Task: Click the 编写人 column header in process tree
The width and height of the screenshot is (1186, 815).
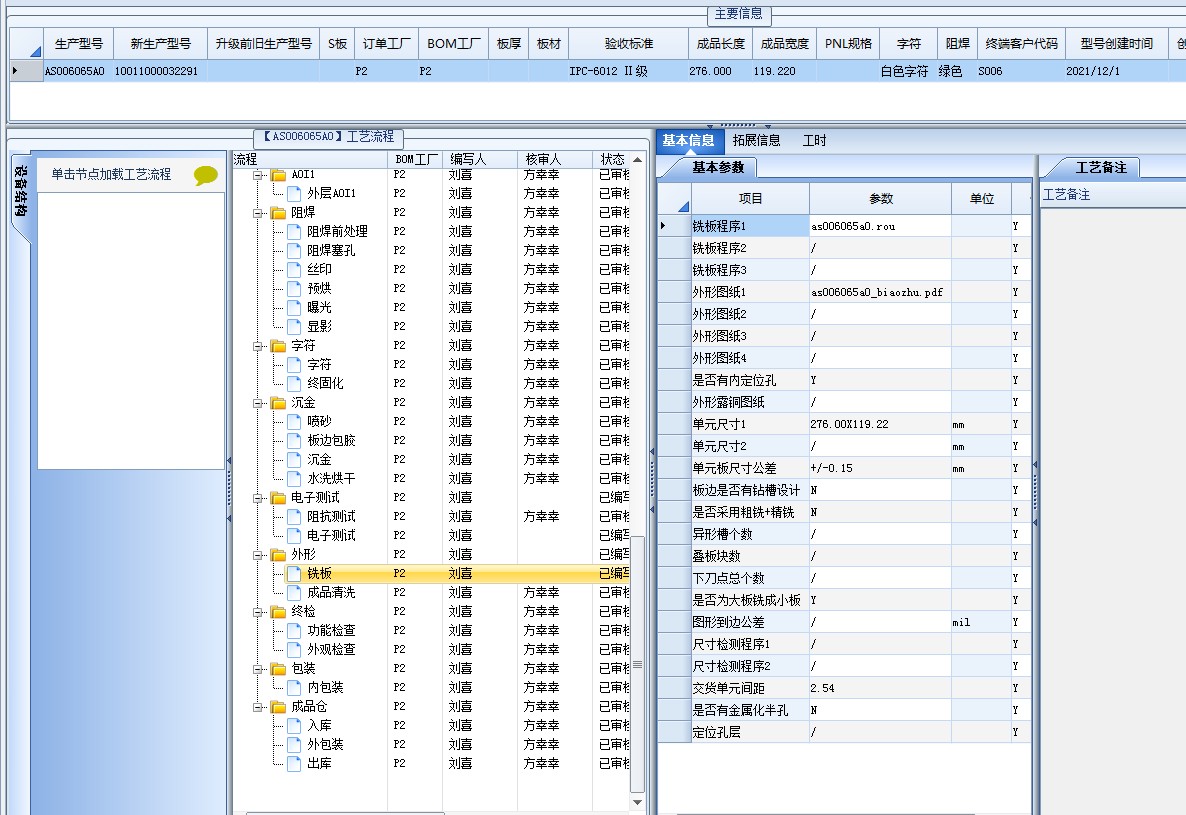Action: [x=480, y=160]
